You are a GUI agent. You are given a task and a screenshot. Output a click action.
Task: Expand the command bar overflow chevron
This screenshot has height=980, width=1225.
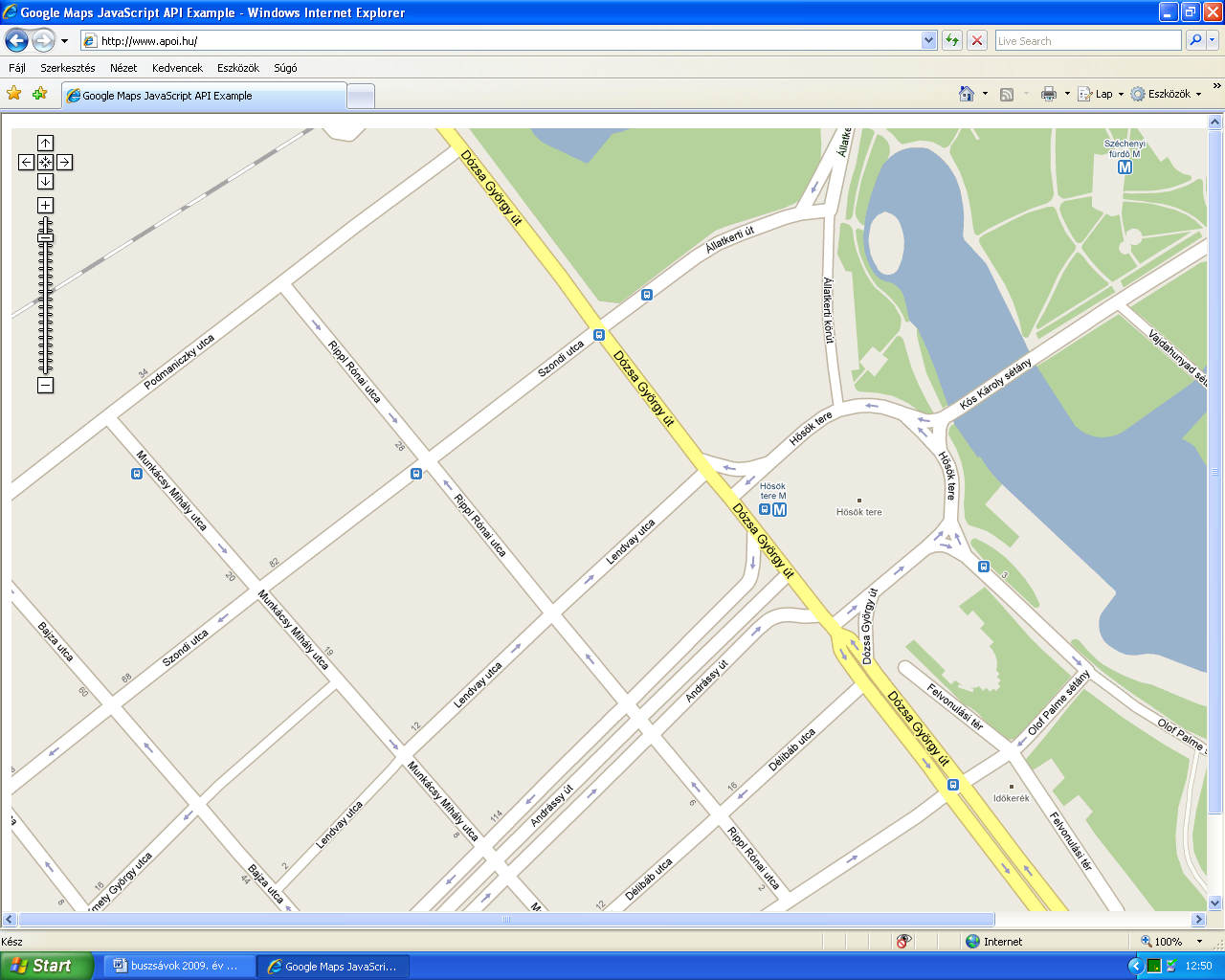(x=1216, y=86)
